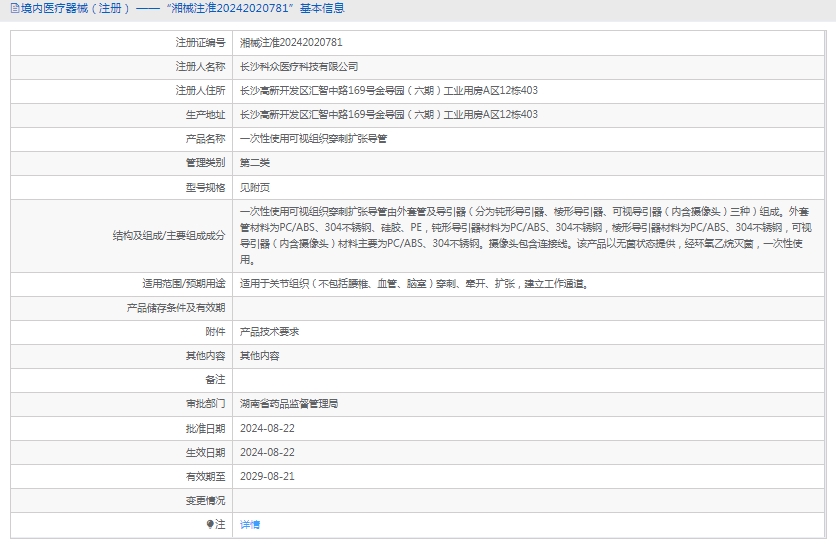Click the round bullet icon beside 注
Image resolution: width=836 pixels, height=546 pixels.
(x=210, y=524)
